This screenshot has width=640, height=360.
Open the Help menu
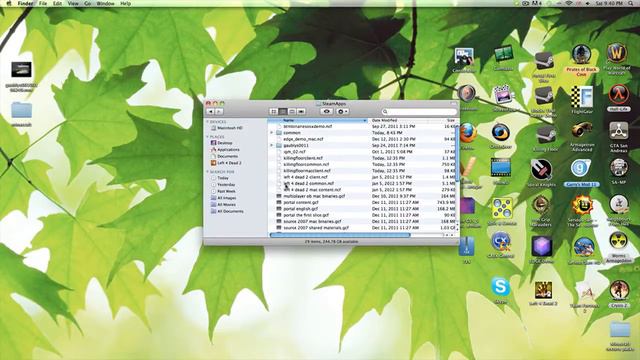tap(125, 3)
